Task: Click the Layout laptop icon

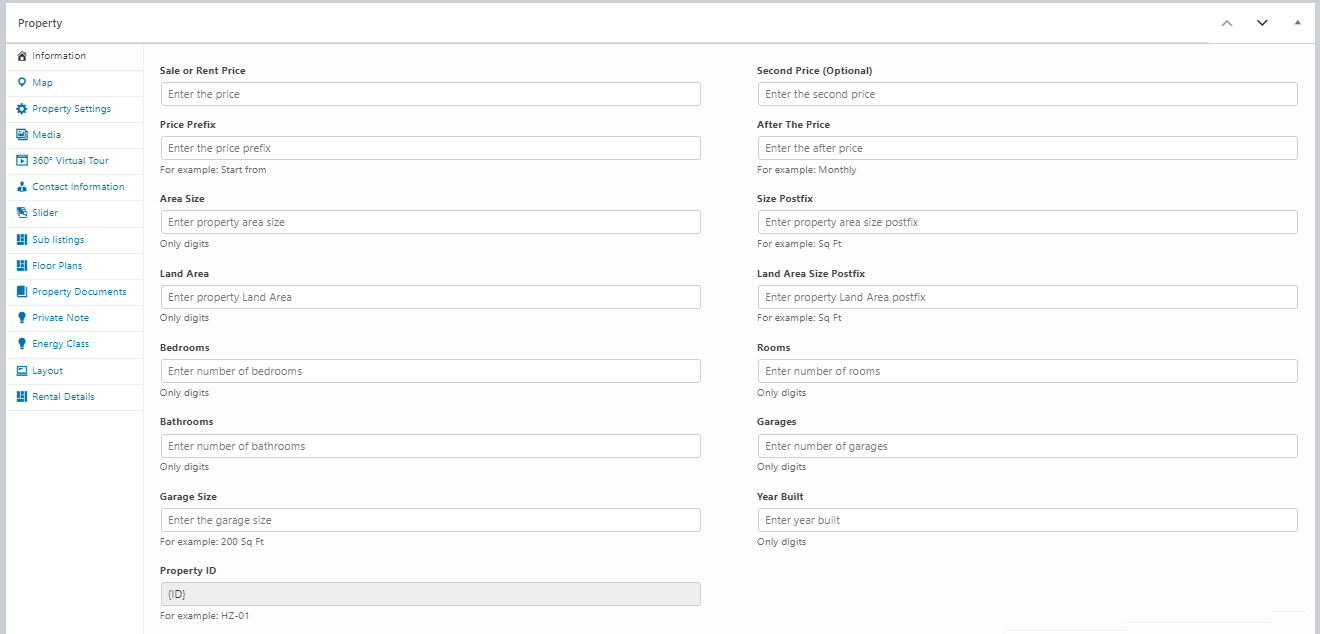Action: click(x=22, y=371)
